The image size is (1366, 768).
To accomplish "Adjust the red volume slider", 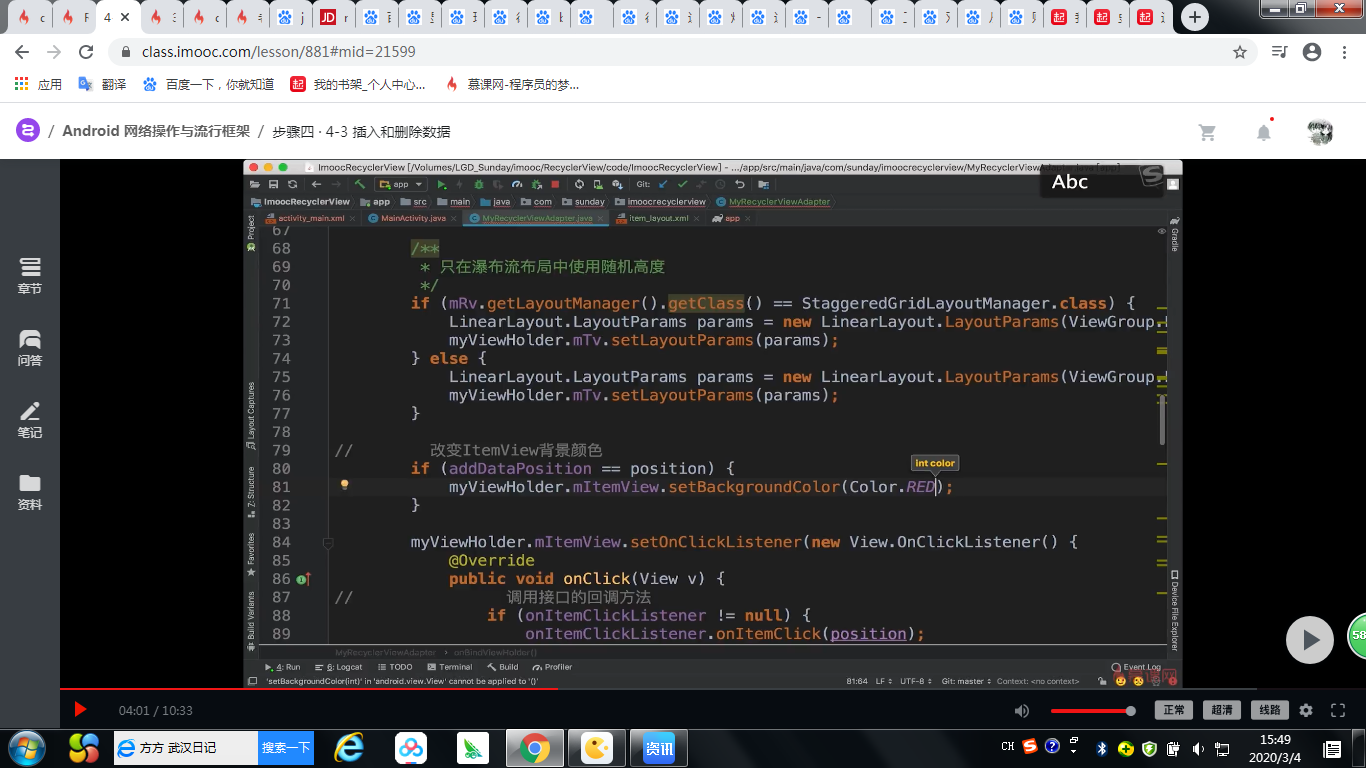I will (x=1092, y=711).
